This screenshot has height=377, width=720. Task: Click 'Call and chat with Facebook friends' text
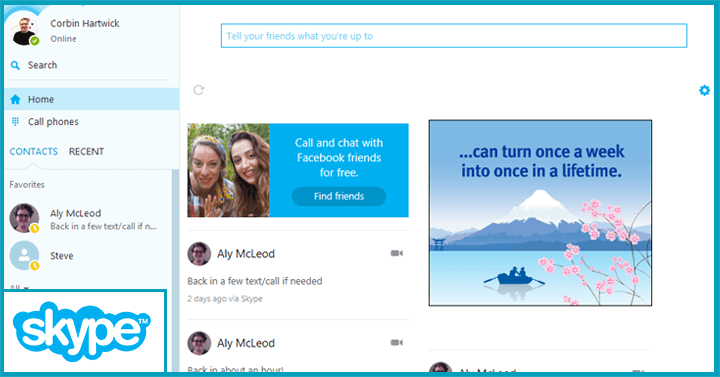point(339,158)
